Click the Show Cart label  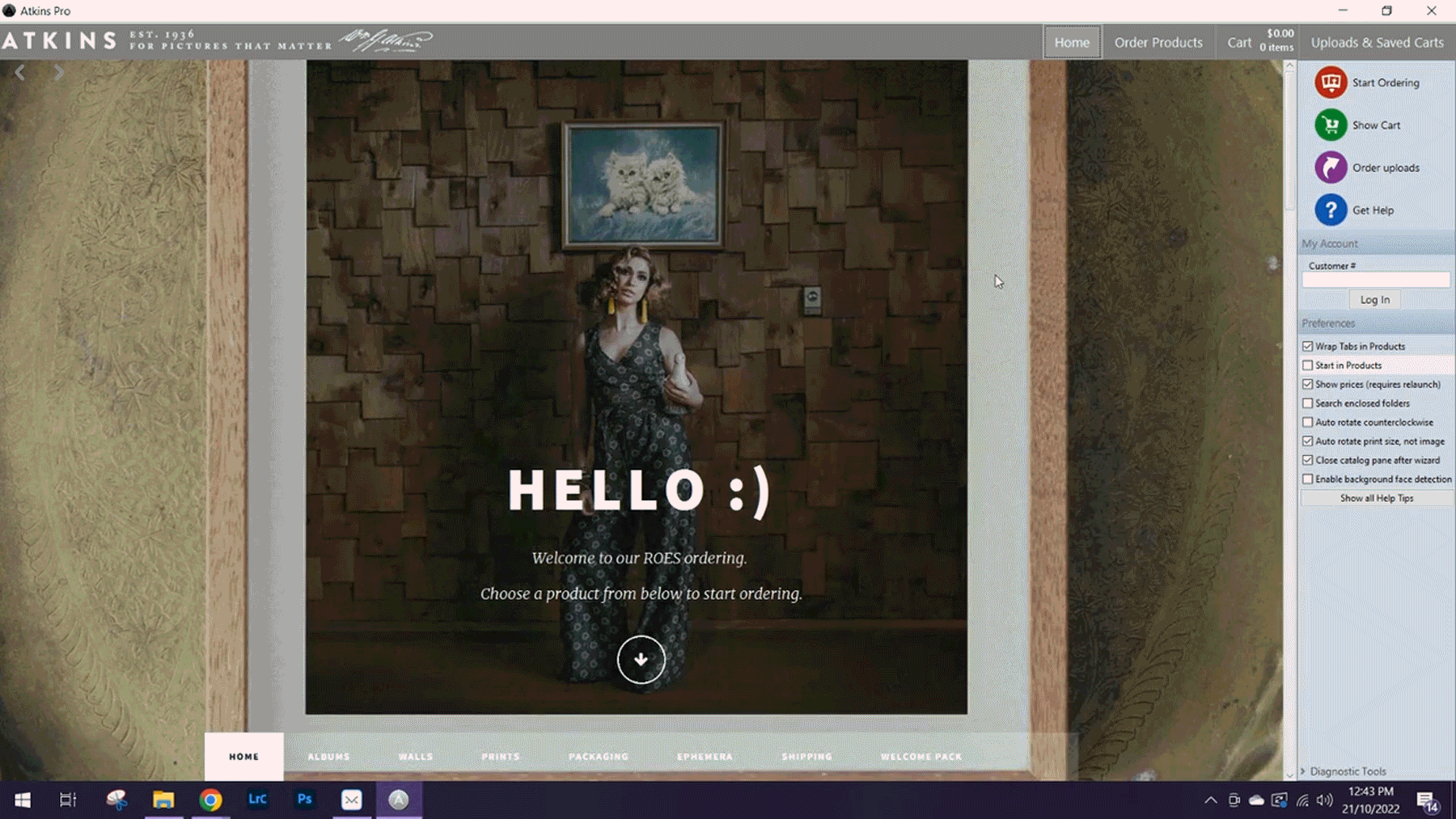point(1376,125)
